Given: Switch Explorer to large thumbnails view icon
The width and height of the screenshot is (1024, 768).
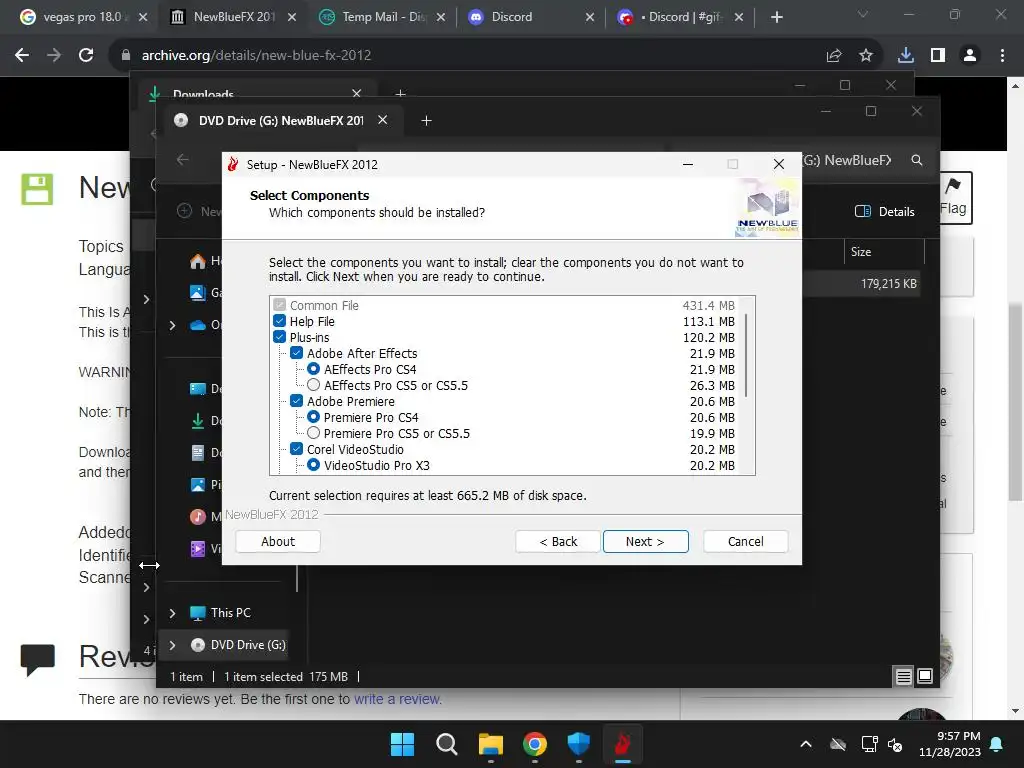Looking at the screenshot, I should pyautogui.click(x=925, y=677).
